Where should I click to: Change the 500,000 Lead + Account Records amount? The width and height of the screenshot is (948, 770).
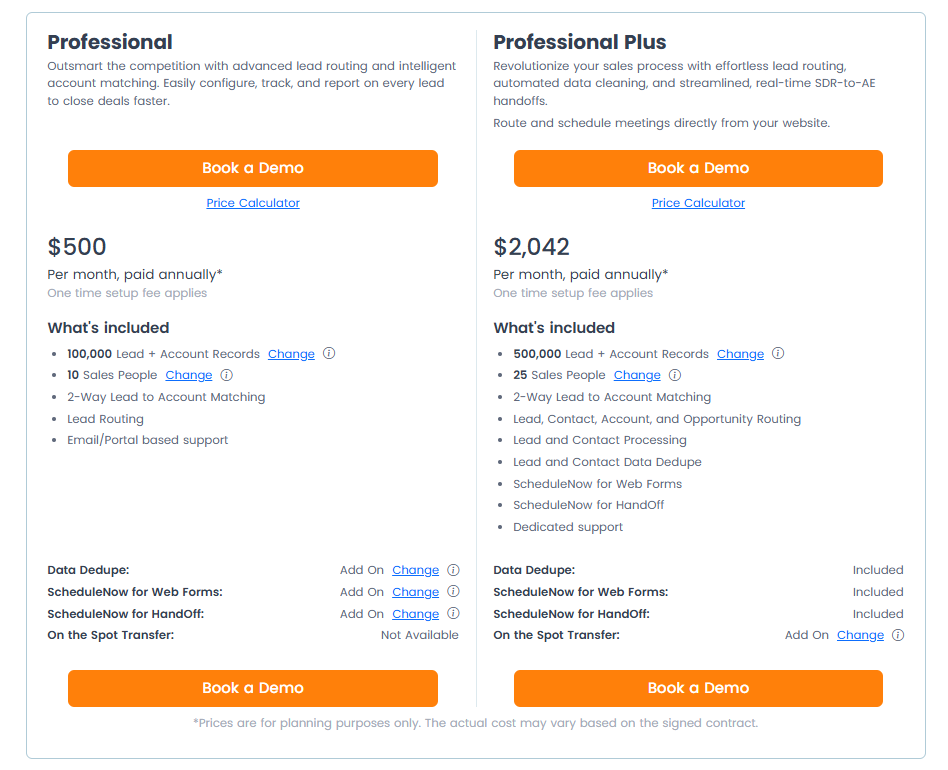click(740, 354)
